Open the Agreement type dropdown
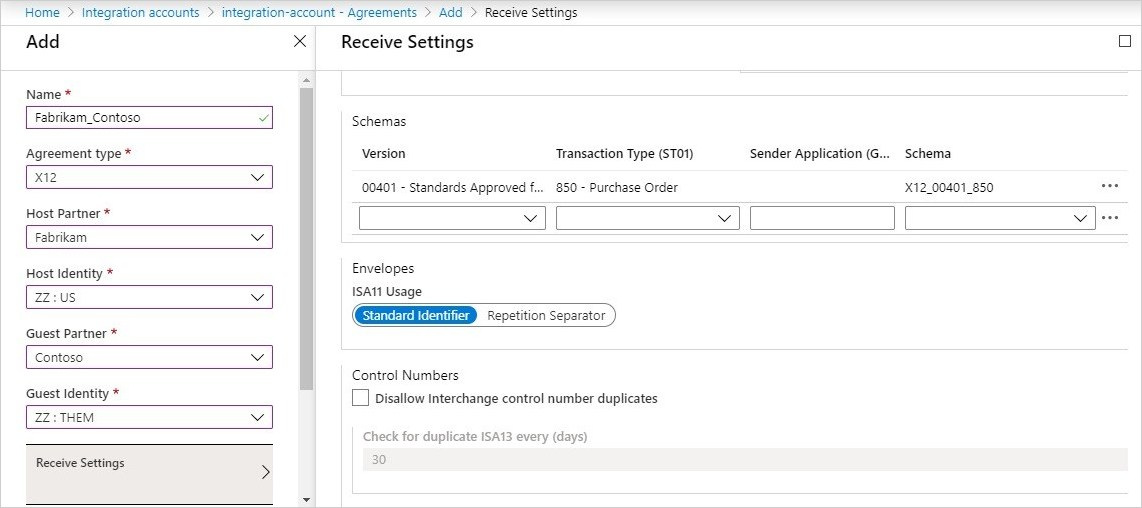 [149, 177]
